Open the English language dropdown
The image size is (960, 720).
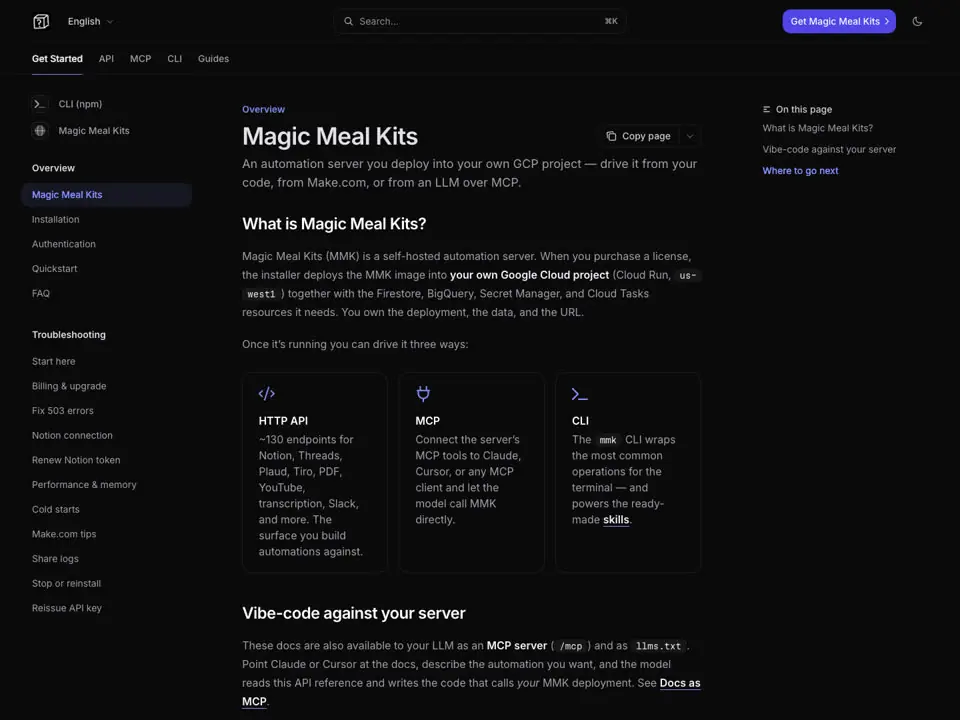click(91, 21)
